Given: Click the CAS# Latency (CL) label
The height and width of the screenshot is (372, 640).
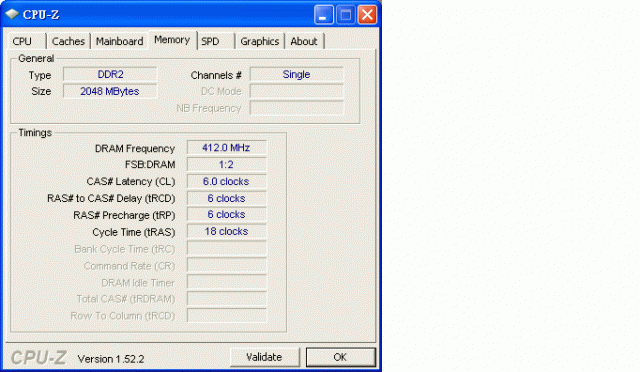Looking at the screenshot, I should [x=131, y=181].
